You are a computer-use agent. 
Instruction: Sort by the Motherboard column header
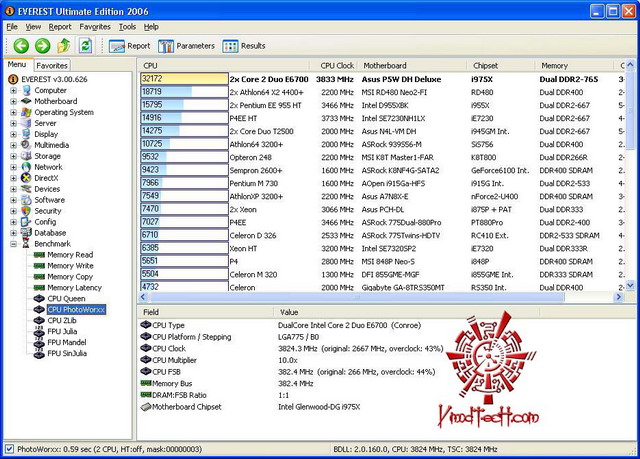coord(412,65)
